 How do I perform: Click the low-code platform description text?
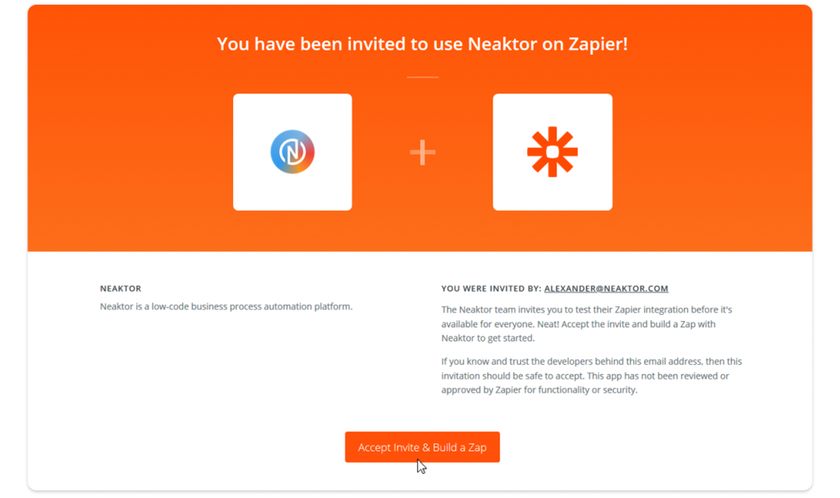(226, 306)
